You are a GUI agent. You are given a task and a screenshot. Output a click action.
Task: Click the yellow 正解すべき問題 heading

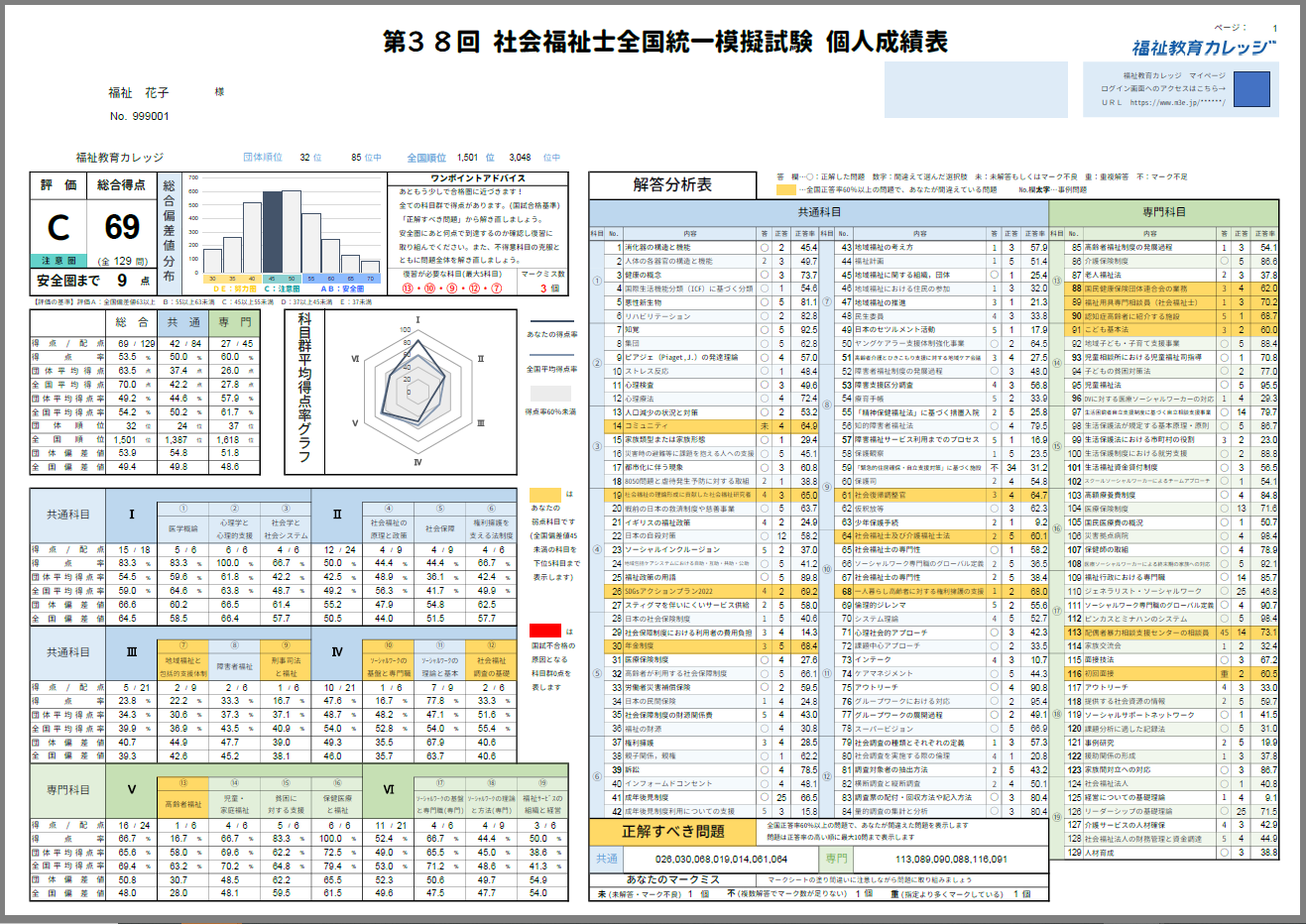coord(673,832)
